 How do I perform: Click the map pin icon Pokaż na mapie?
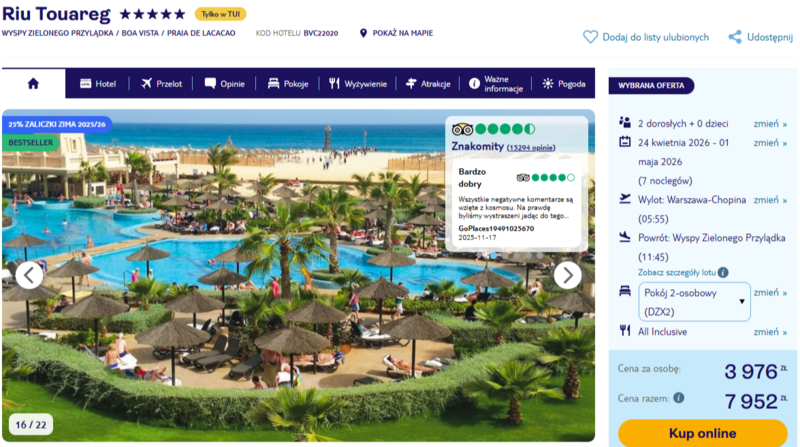point(363,33)
